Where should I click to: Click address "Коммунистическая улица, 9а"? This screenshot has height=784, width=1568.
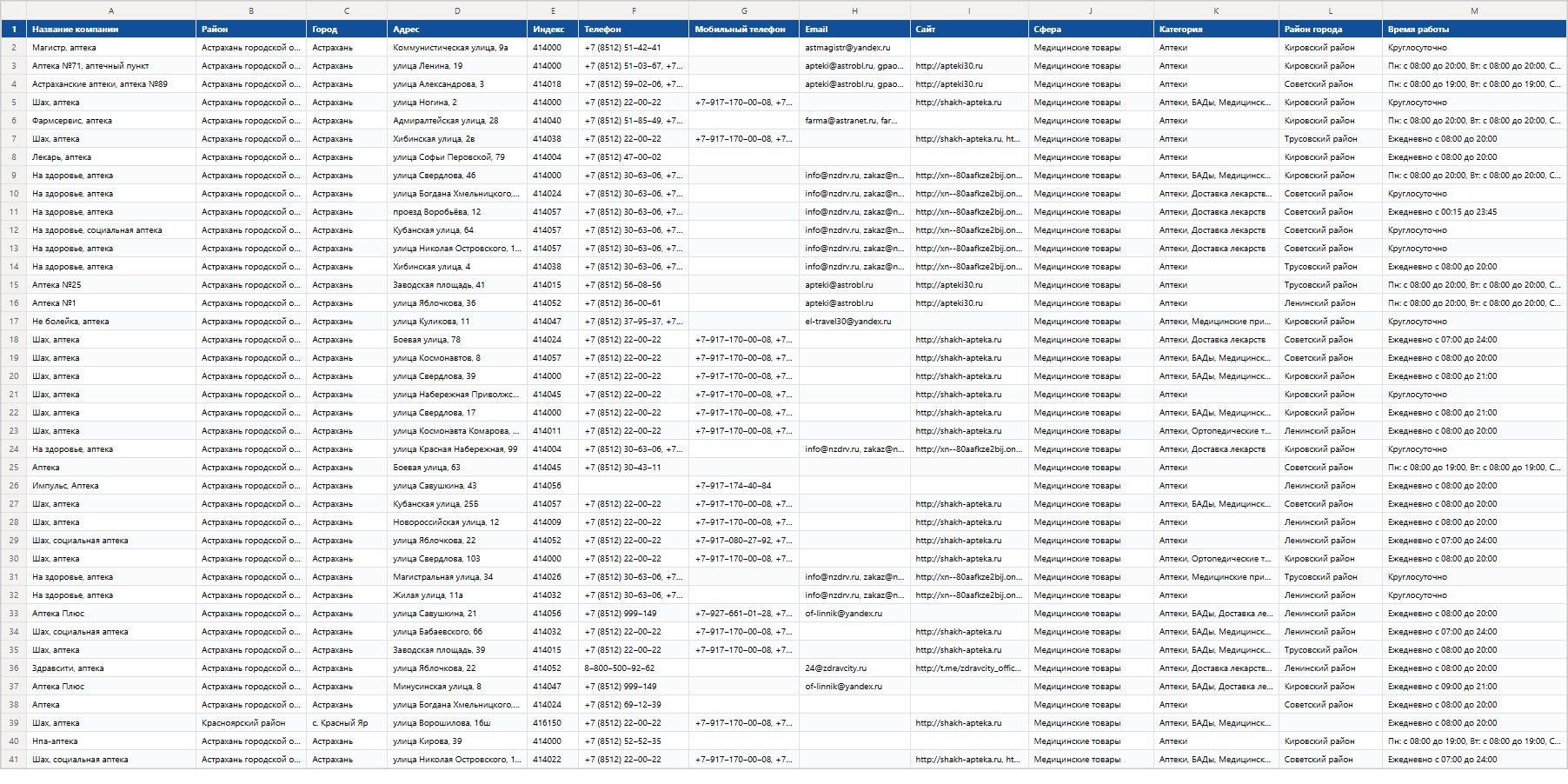click(x=457, y=48)
